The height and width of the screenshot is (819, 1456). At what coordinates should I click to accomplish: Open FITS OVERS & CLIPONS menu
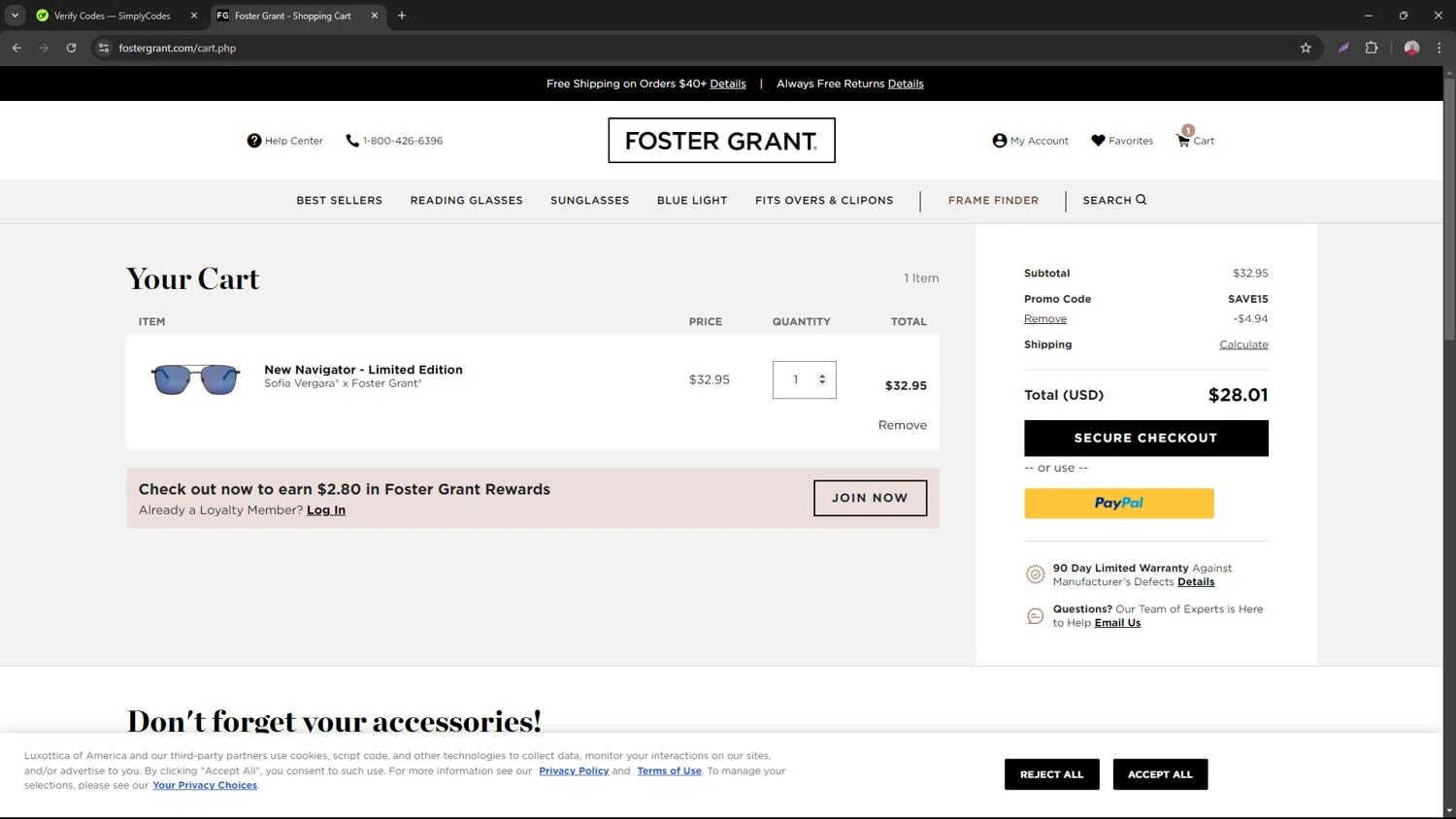[824, 200]
